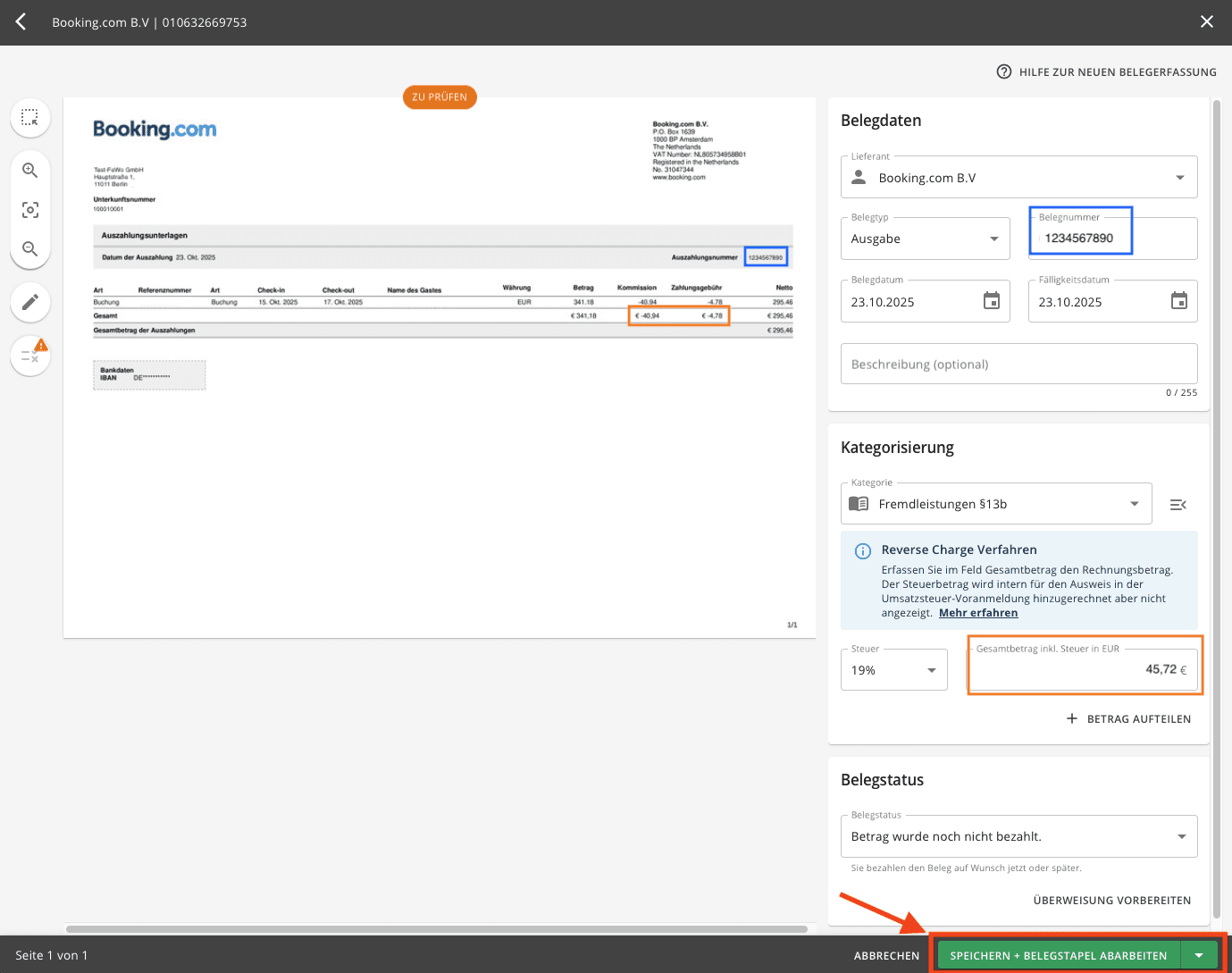Follow the Mehr erfahren link
The width and height of the screenshot is (1232, 973).
coord(978,613)
